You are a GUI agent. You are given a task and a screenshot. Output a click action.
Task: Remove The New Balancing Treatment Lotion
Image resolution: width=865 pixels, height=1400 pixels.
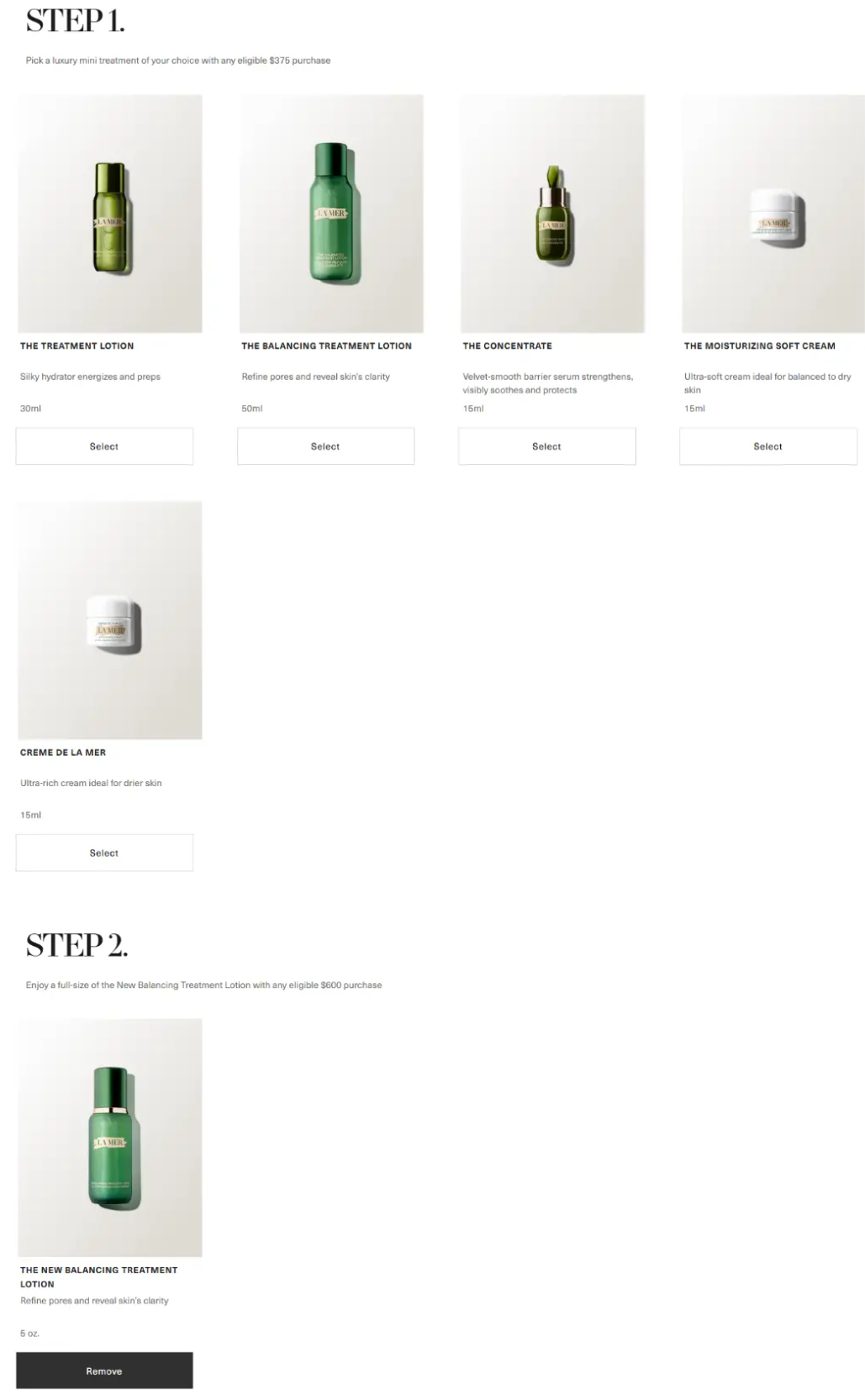(x=104, y=1371)
